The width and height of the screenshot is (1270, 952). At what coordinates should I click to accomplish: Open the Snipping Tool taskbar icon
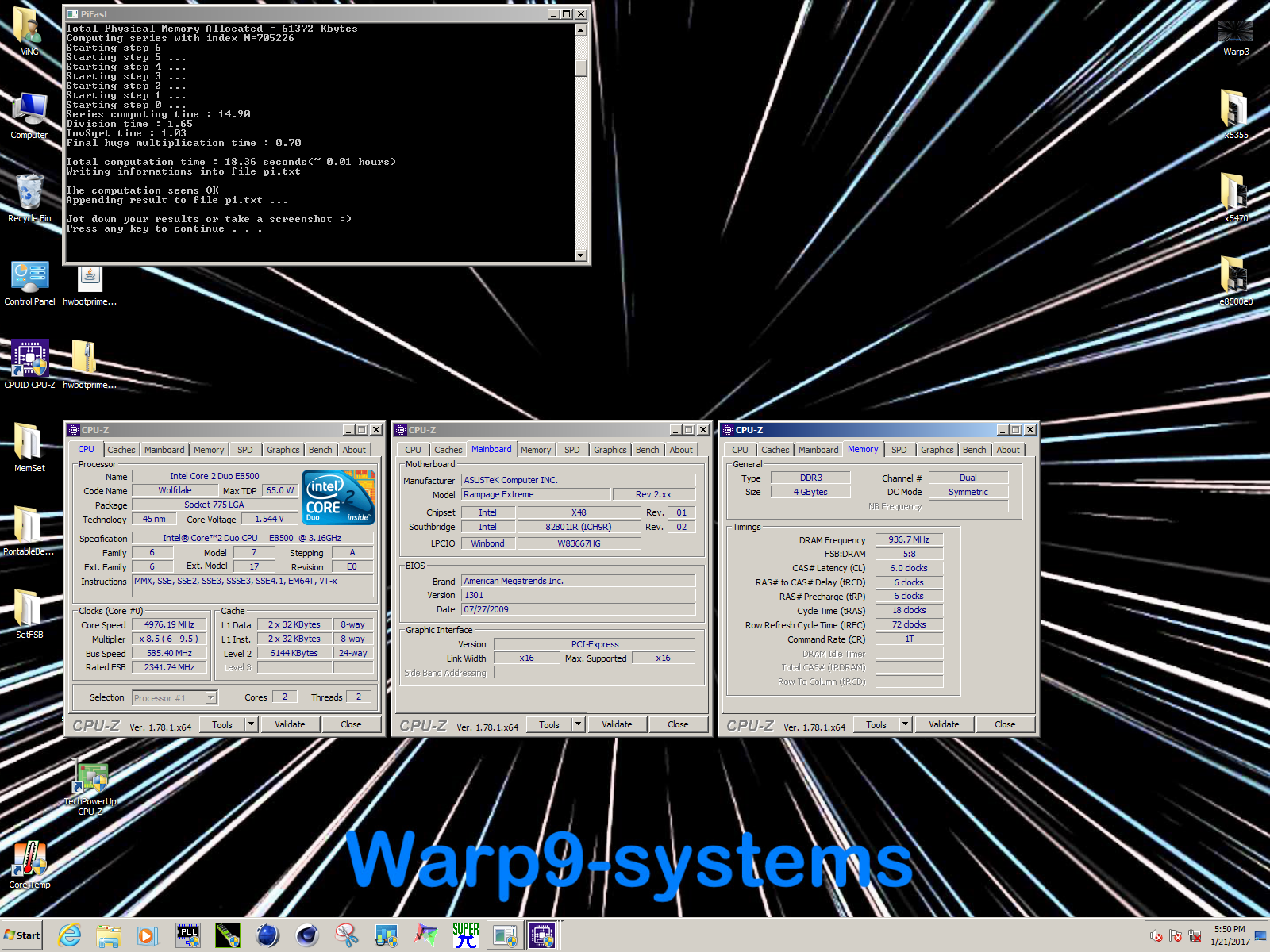click(x=347, y=936)
